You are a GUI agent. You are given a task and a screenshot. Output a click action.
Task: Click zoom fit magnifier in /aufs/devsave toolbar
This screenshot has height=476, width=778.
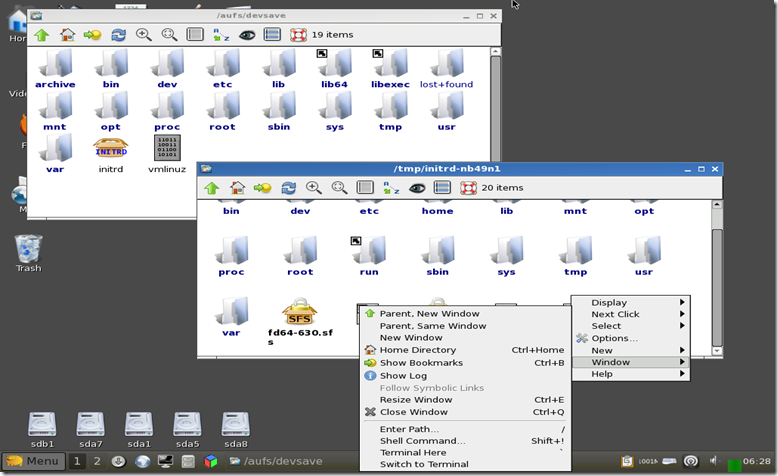170,35
